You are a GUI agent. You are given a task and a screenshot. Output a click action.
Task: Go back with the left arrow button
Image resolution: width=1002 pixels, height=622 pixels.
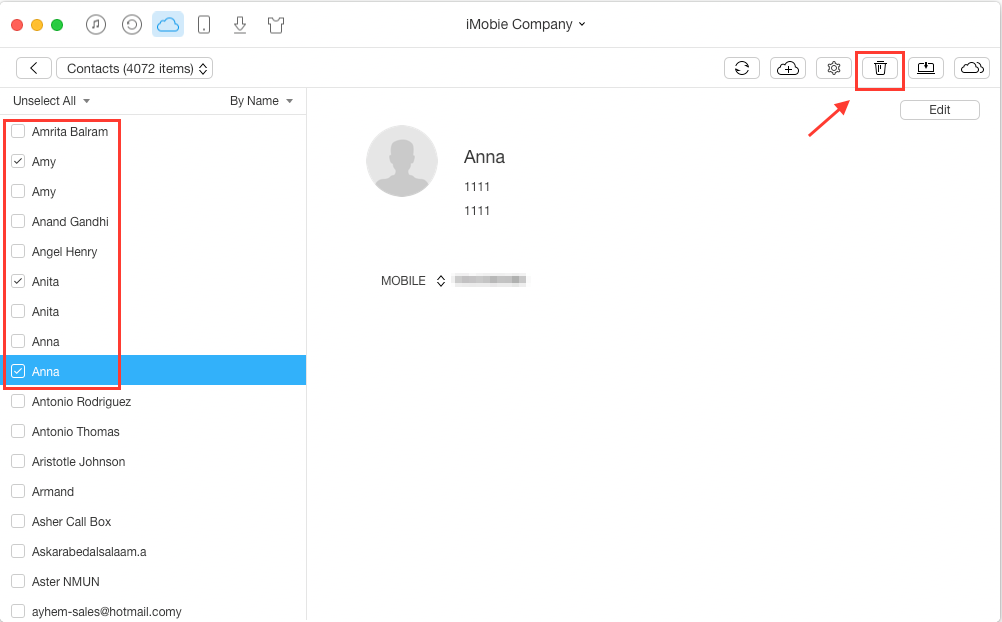[x=34, y=68]
